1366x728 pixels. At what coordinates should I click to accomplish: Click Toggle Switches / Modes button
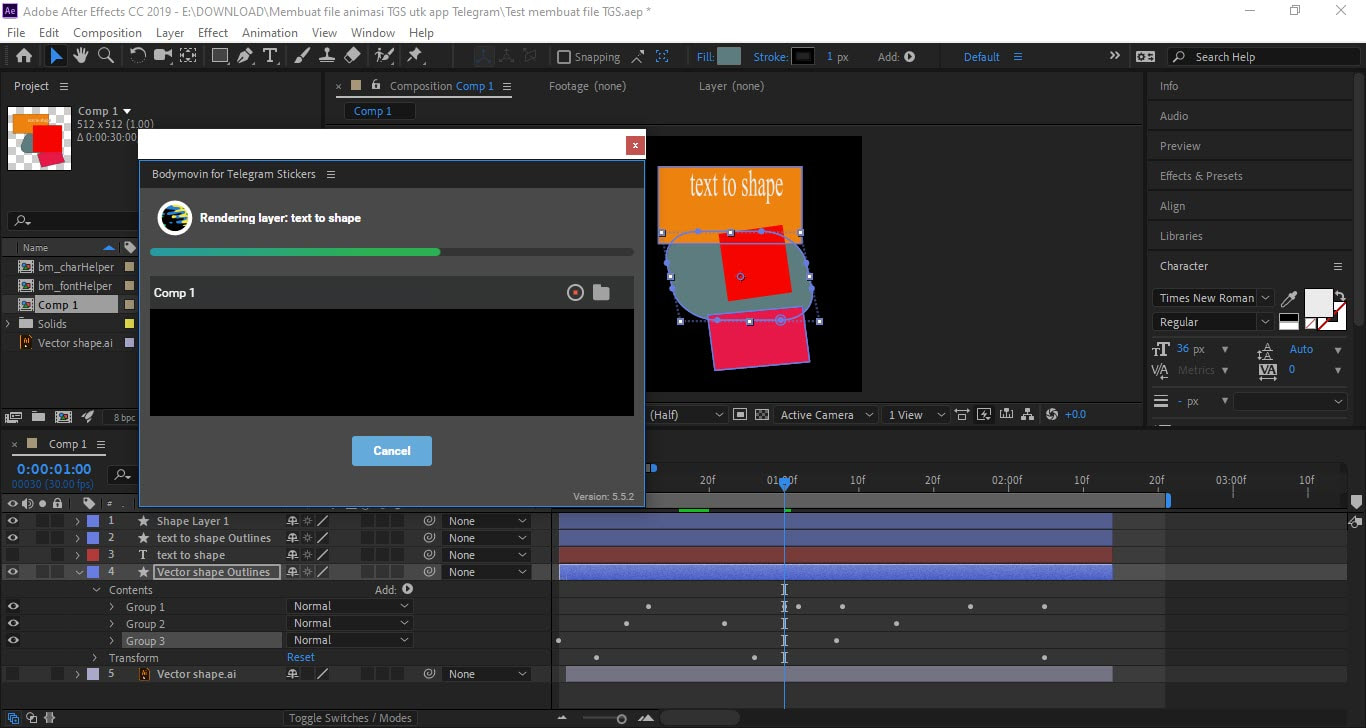pyautogui.click(x=350, y=718)
